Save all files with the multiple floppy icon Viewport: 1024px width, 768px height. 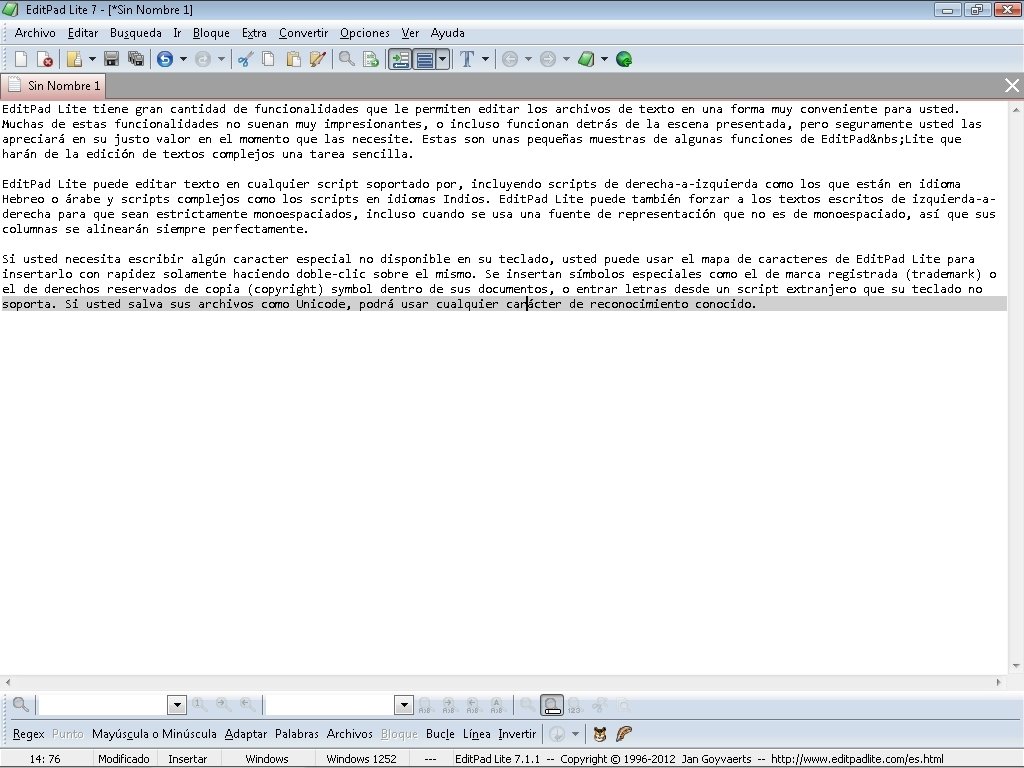point(136,59)
